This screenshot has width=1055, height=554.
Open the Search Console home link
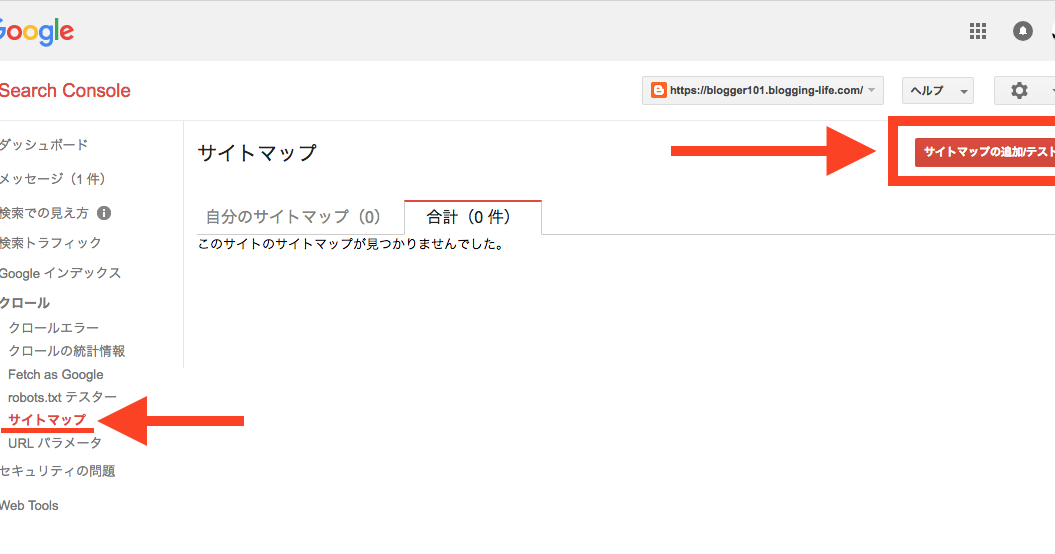65,91
